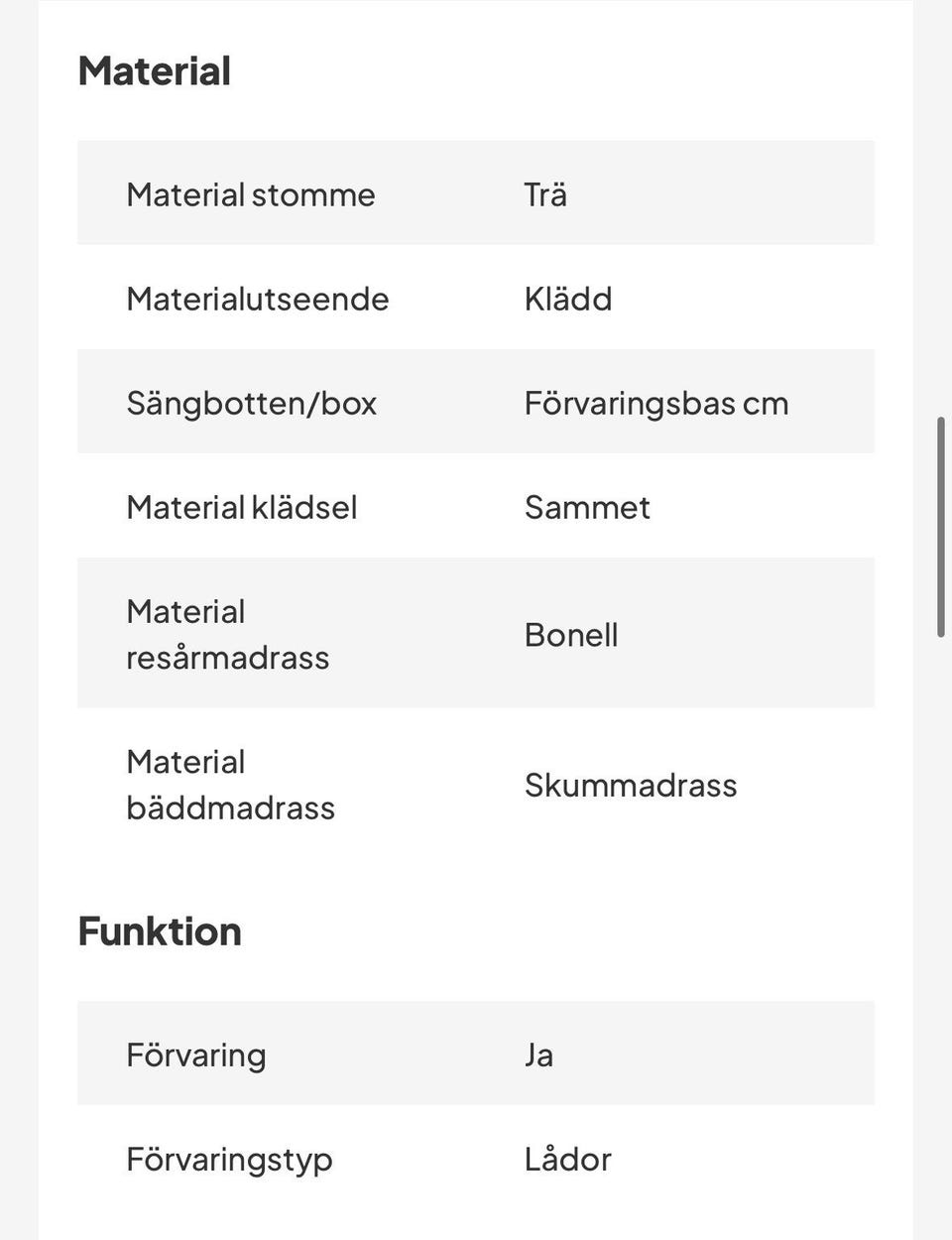Click the 'Klädd' value
The image size is (952, 1240).
[x=568, y=299]
